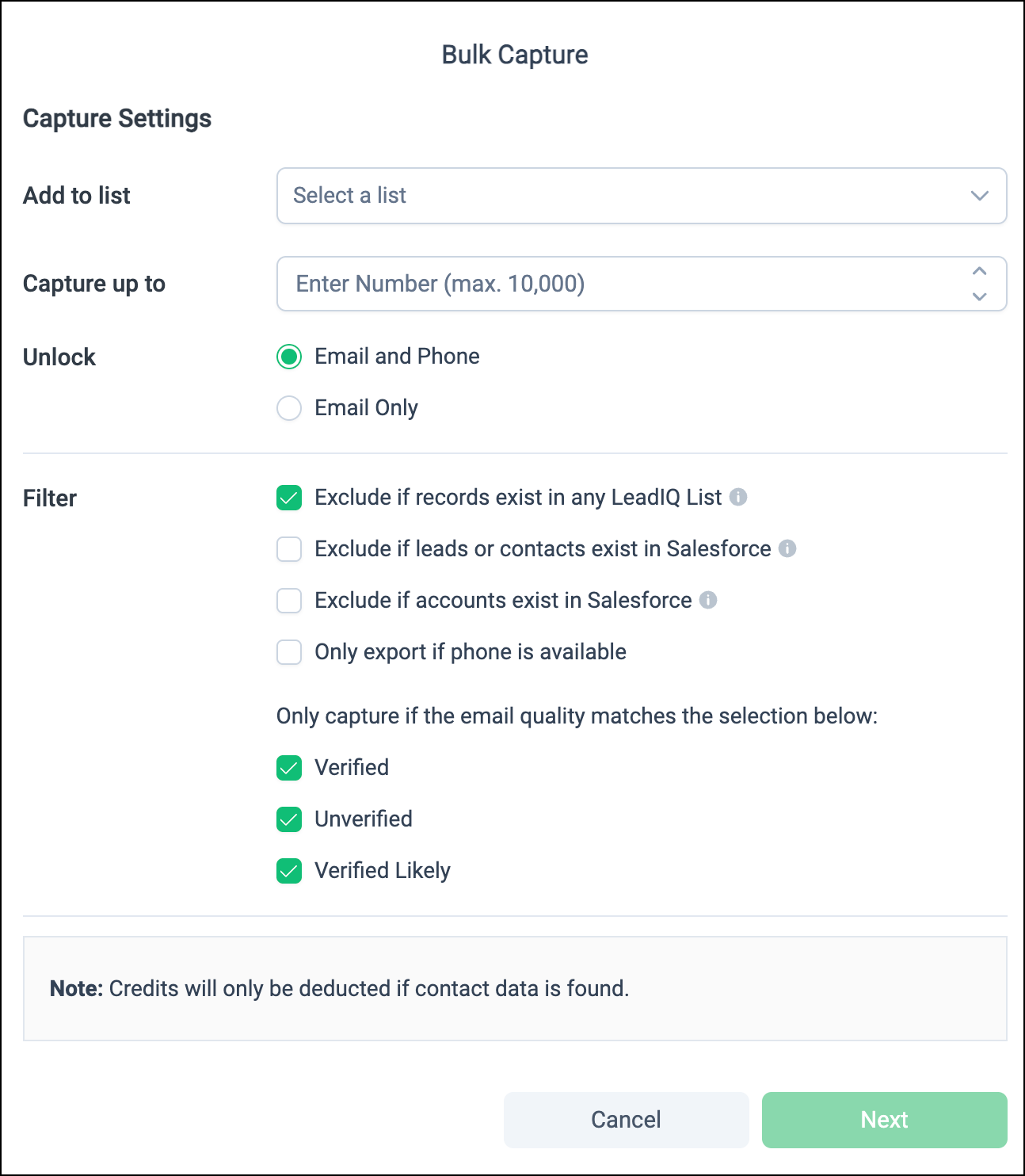
Task: Disable the Unverified email quality checkbox
Action: coord(289,819)
